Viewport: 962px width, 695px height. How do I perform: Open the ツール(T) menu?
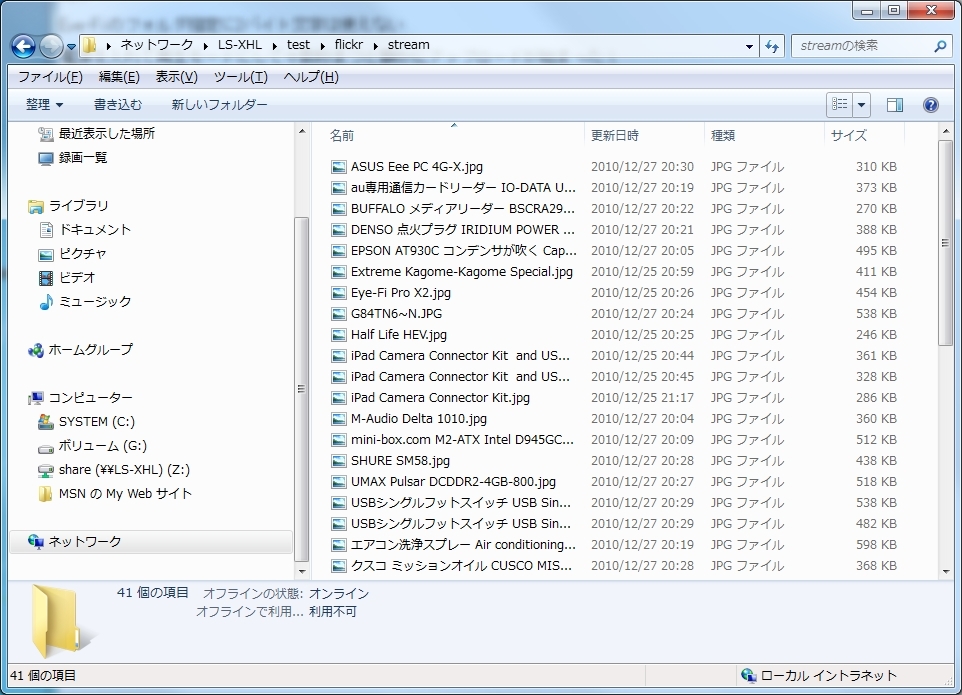[x=240, y=77]
